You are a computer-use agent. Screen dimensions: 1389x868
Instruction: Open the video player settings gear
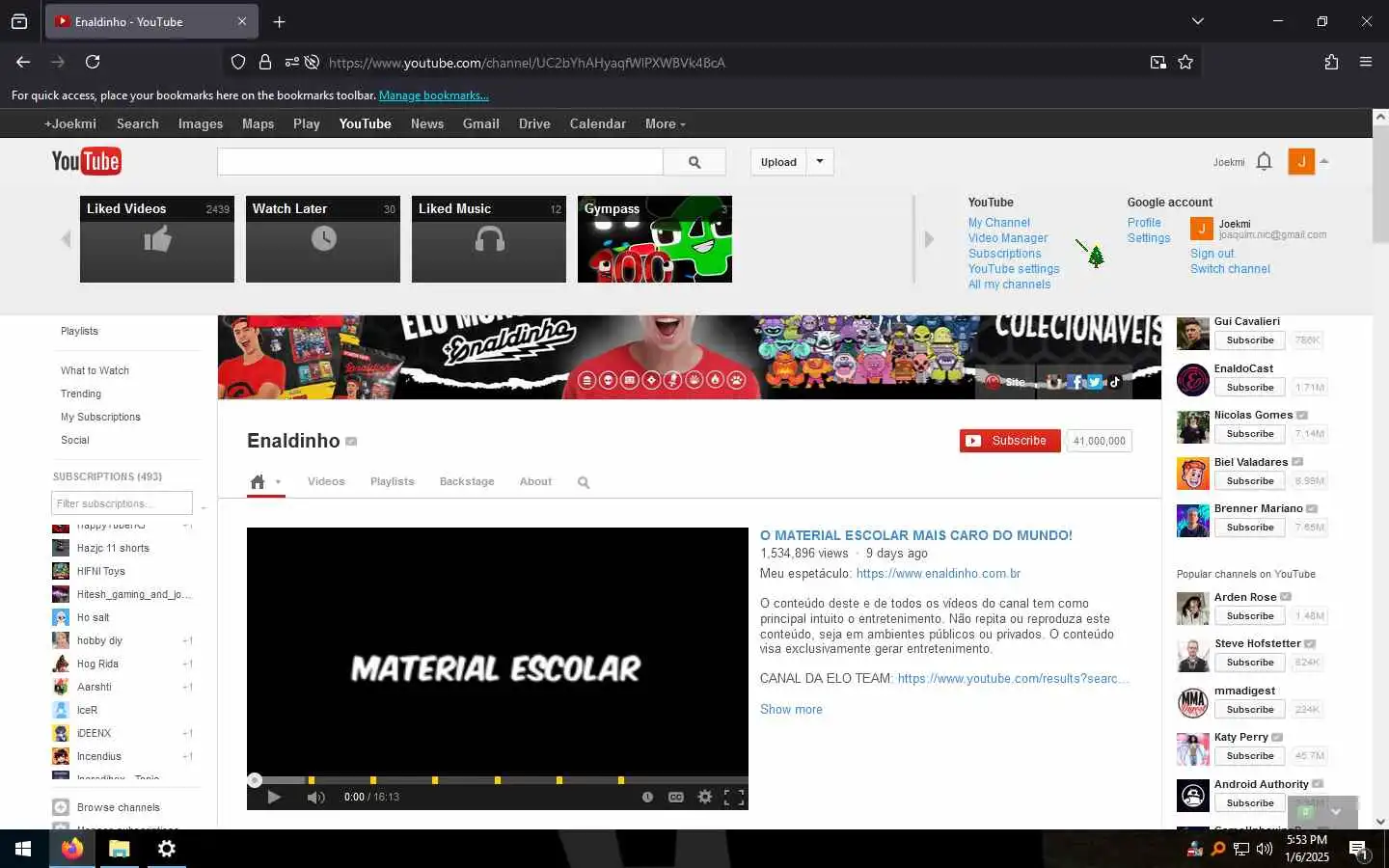[x=705, y=797]
